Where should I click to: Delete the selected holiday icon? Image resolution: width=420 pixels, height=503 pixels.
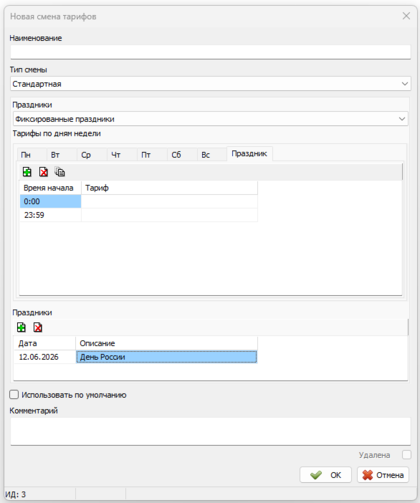[38, 327]
